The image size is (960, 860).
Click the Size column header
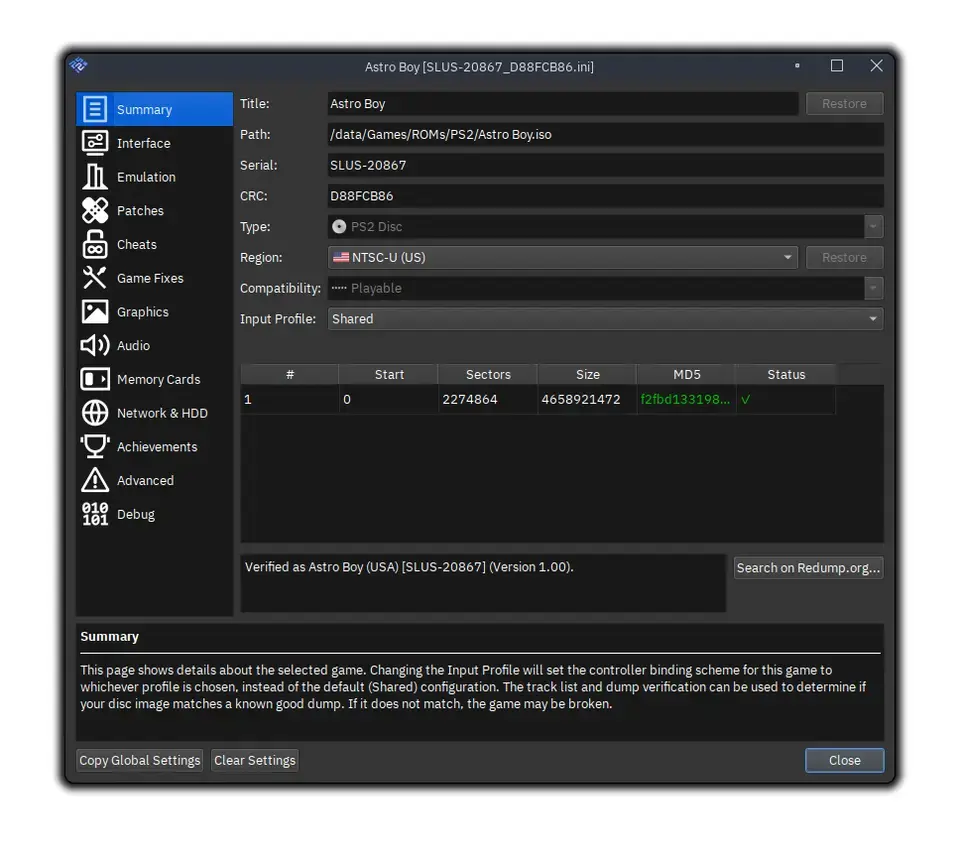tap(587, 374)
